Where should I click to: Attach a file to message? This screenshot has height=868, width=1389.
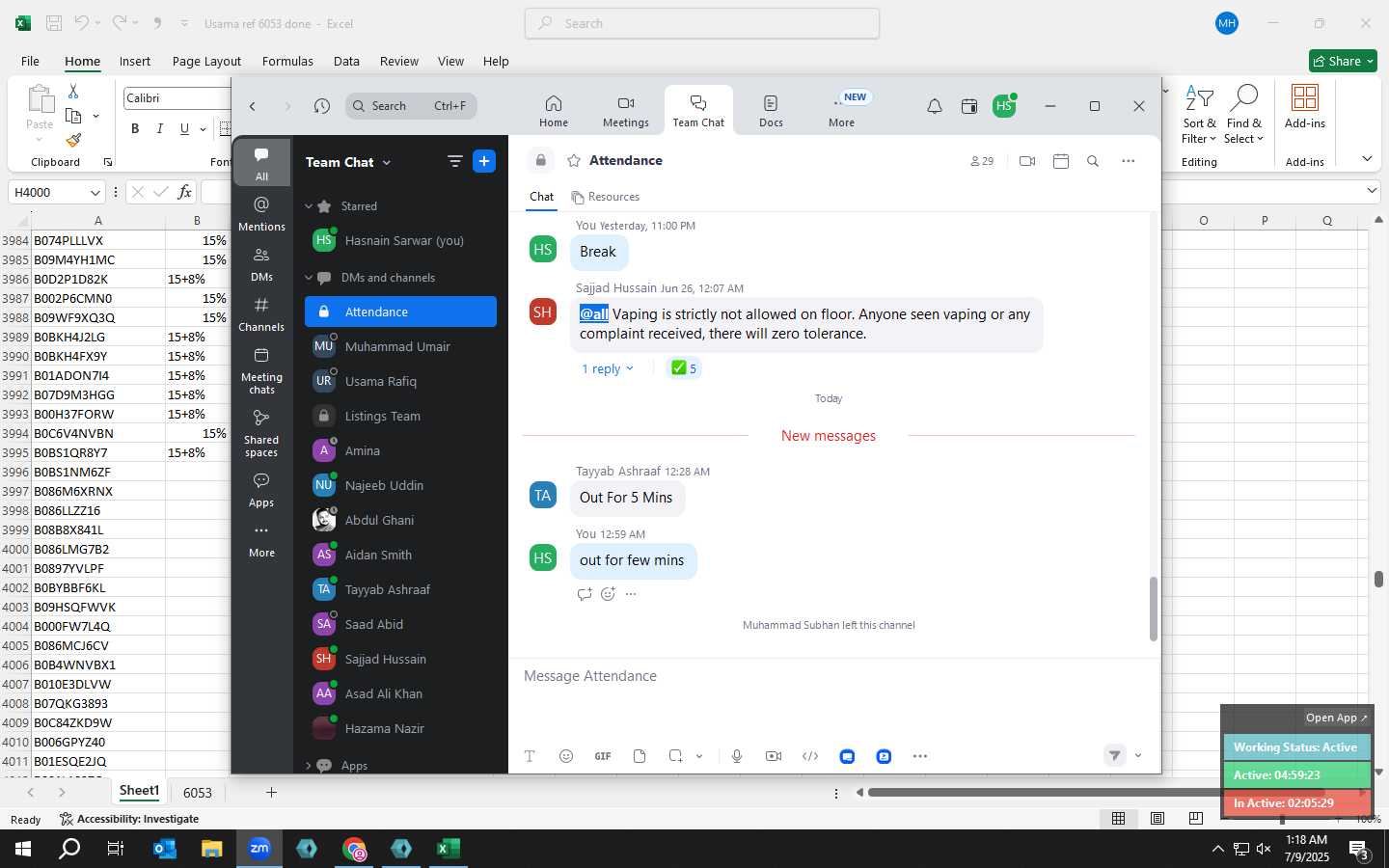(640, 756)
